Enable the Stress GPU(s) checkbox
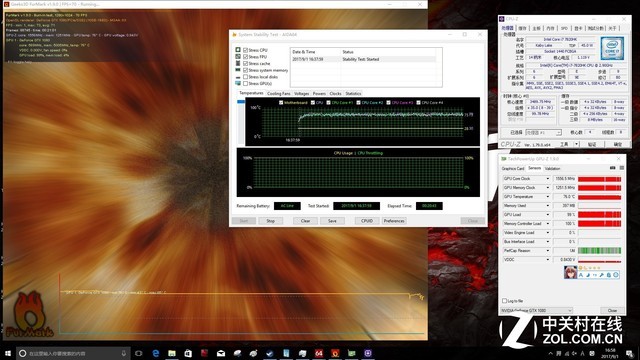The height and width of the screenshot is (360, 640). (245, 83)
